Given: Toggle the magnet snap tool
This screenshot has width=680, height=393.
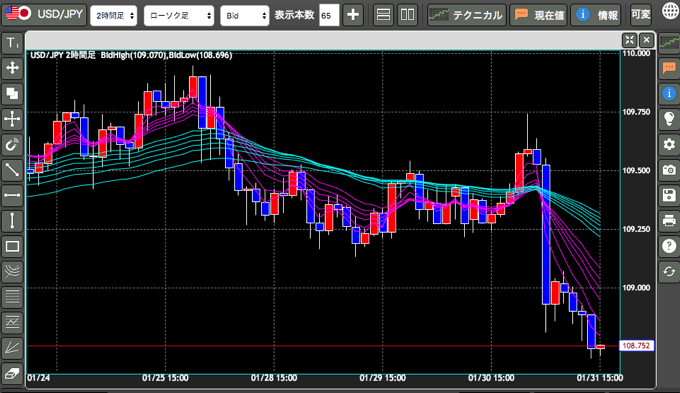Looking at the screenshot, I should [x=12, y=144].
